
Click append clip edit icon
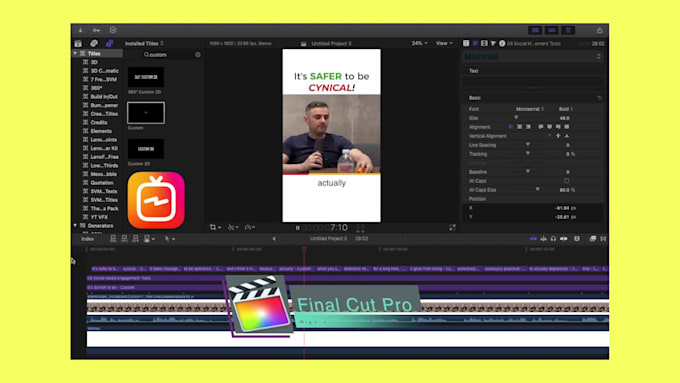click(135, 239)
